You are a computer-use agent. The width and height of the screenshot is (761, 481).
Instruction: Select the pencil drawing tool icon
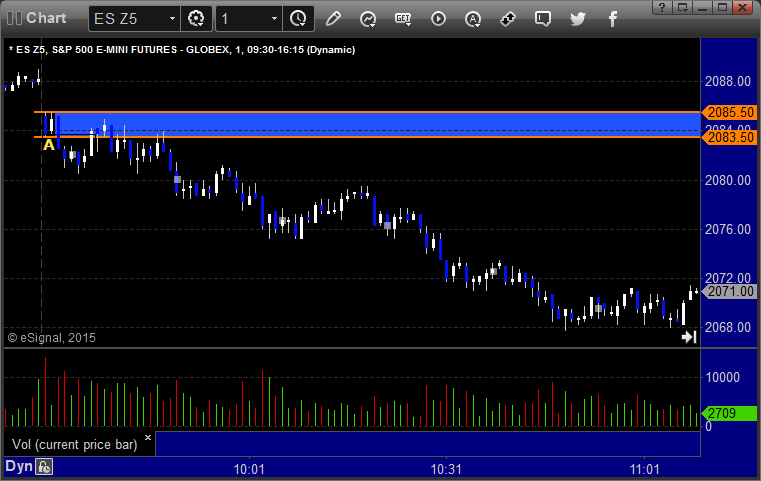[333, 19]
